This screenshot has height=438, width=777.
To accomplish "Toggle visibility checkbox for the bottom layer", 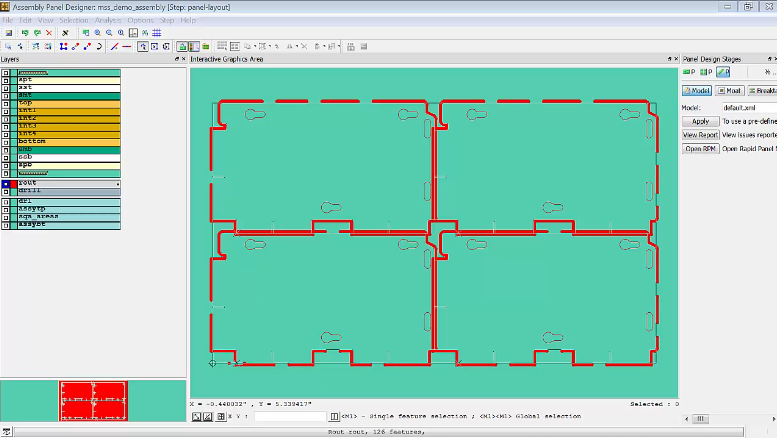I will (x=6, y=142).
